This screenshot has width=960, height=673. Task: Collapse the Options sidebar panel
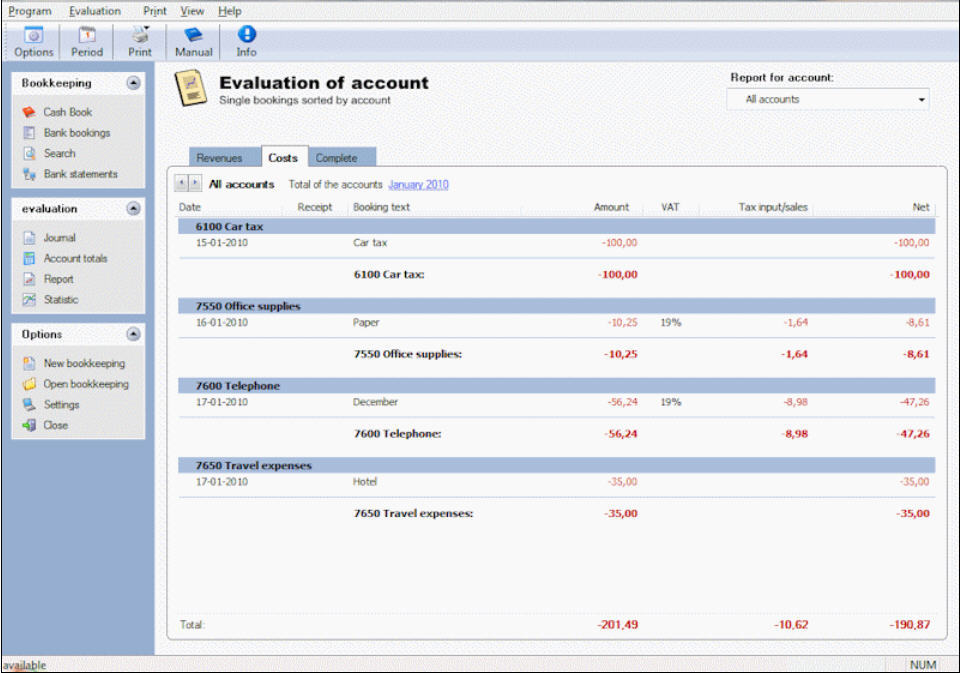pos(134,334)
